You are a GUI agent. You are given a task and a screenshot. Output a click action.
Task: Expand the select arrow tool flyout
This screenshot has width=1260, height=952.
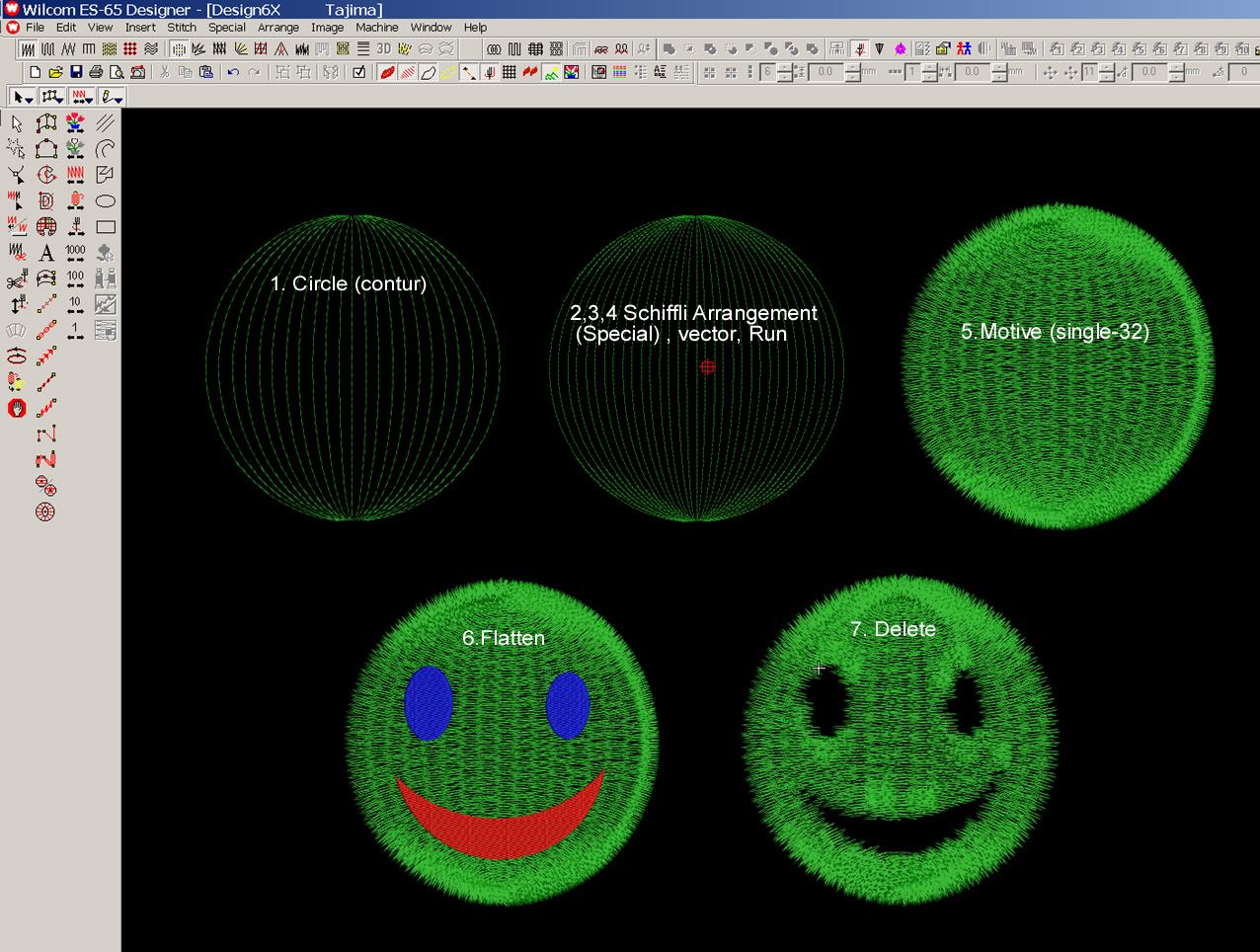point(22,97)
